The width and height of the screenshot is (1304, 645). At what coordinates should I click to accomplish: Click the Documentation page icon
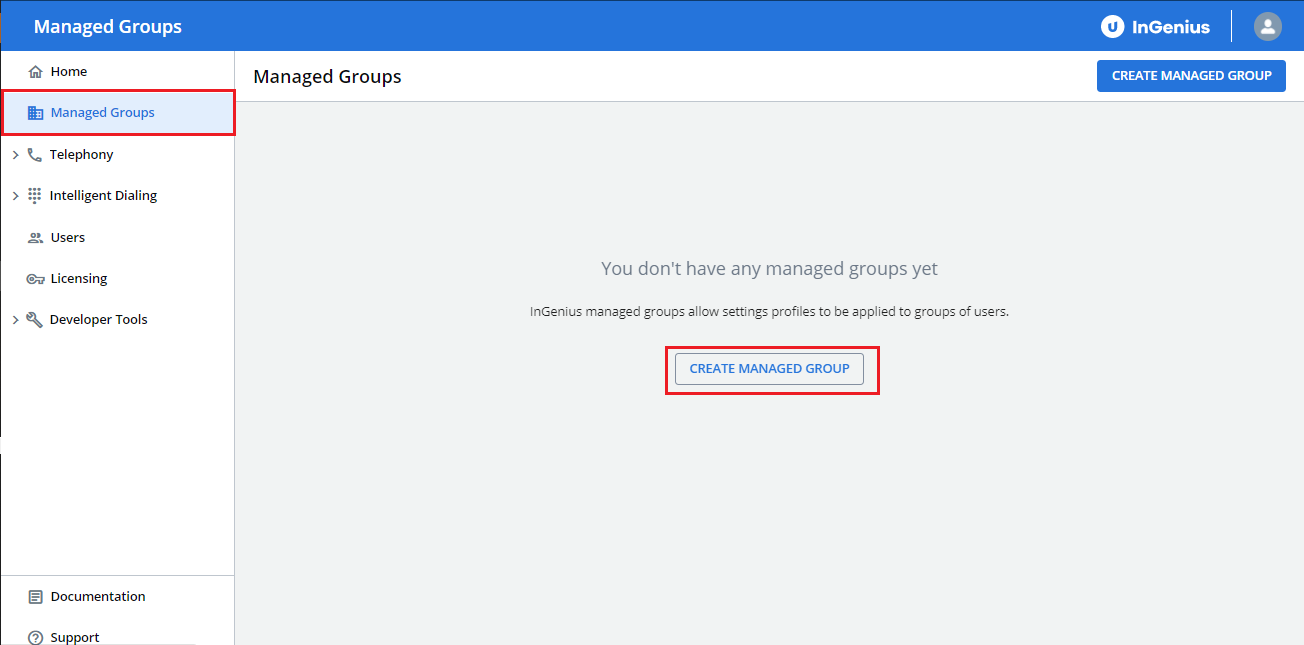click(x=36, y=597)
